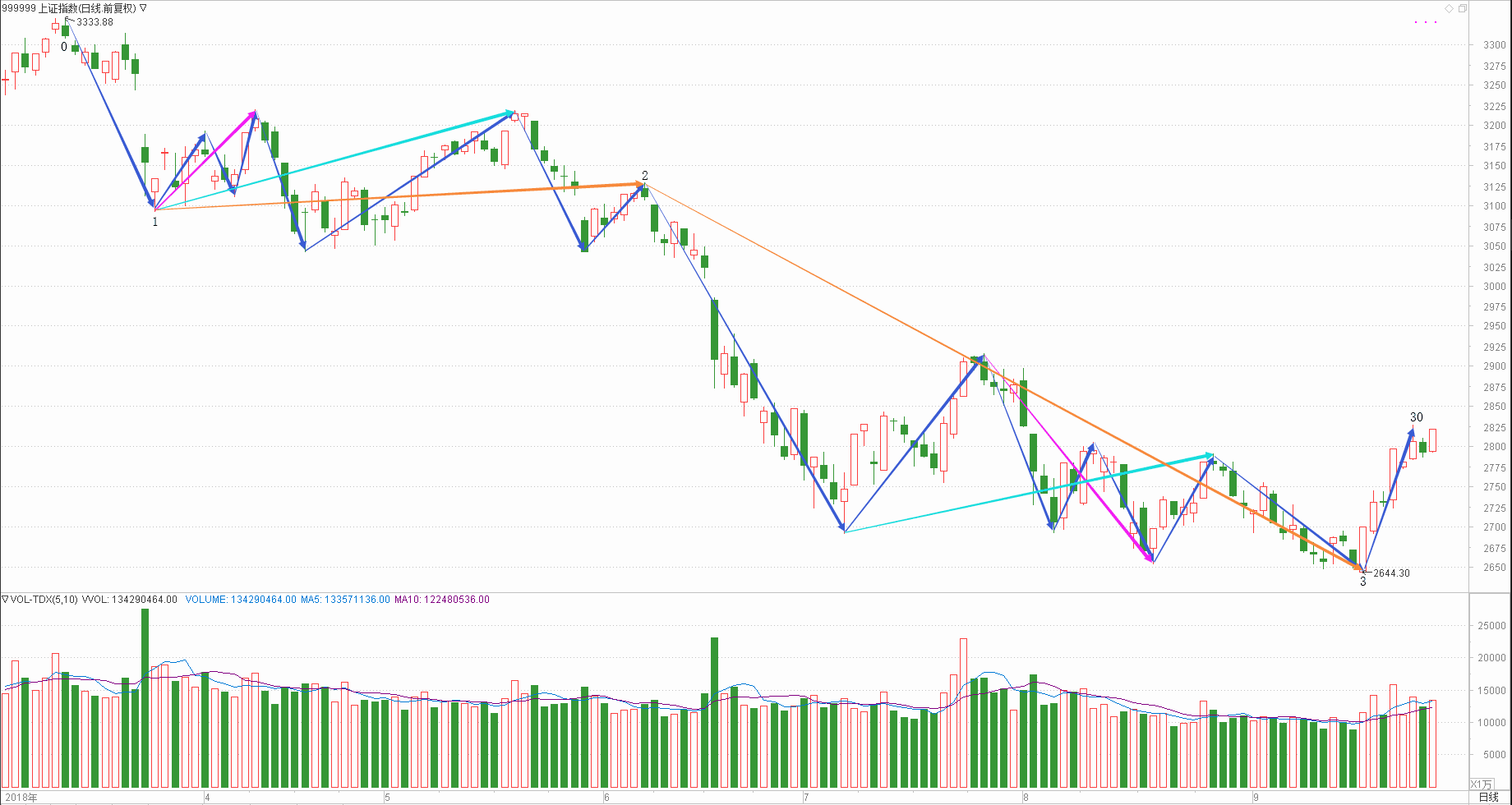Click wave marker labeled 2
Image resolution: width=1512 pixels, height=805 pixels.
coord(645,176)
